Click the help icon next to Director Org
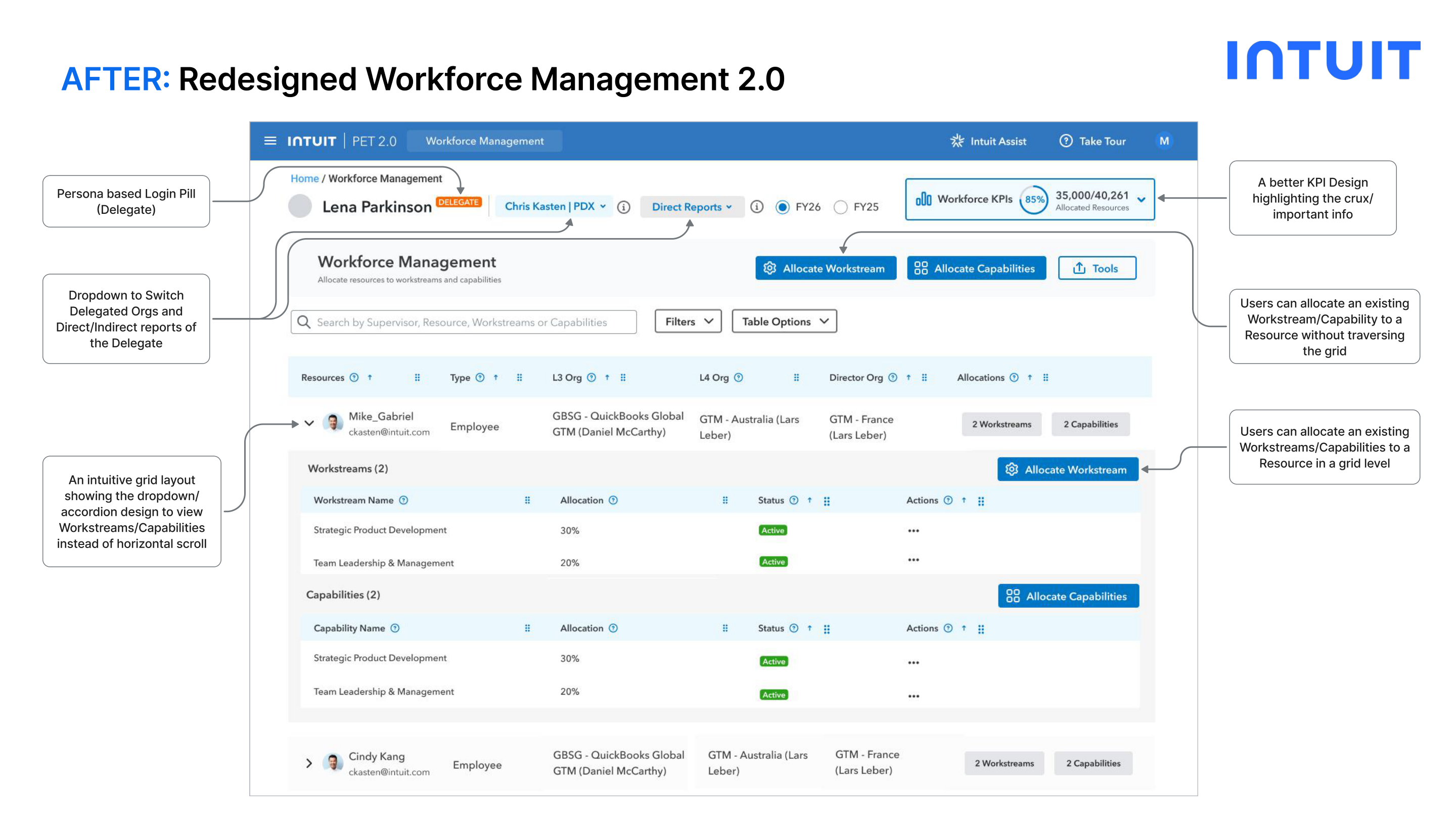Image resolution: width=1456 pixels, height=819 pixels. 892,377
